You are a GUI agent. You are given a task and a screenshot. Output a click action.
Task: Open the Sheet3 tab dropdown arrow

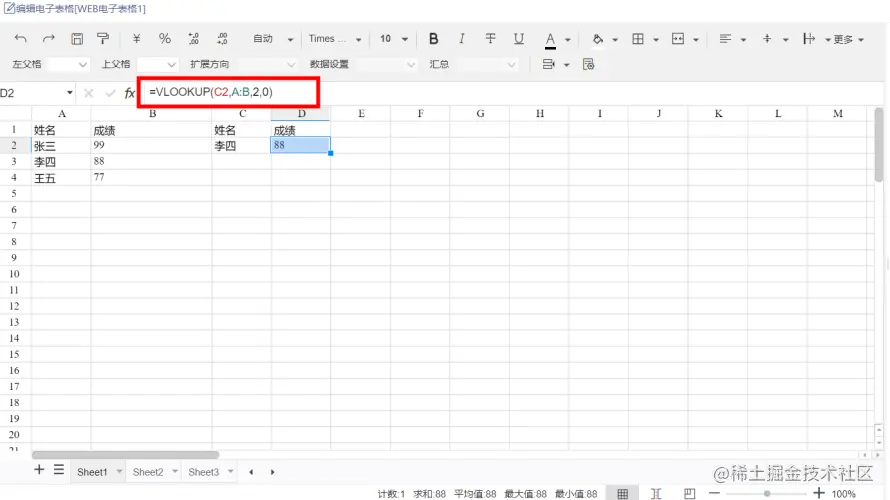pyautogui.click(x=230, y=472)
